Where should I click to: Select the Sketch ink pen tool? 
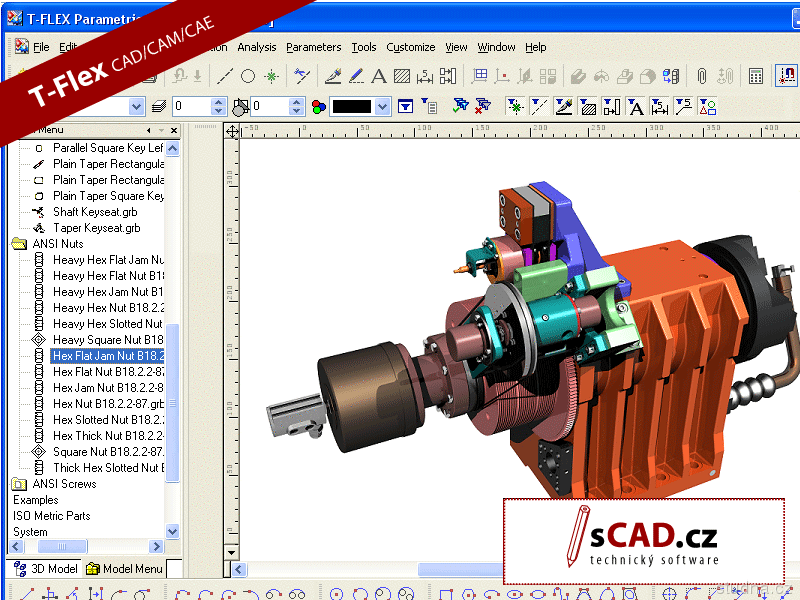333,77
